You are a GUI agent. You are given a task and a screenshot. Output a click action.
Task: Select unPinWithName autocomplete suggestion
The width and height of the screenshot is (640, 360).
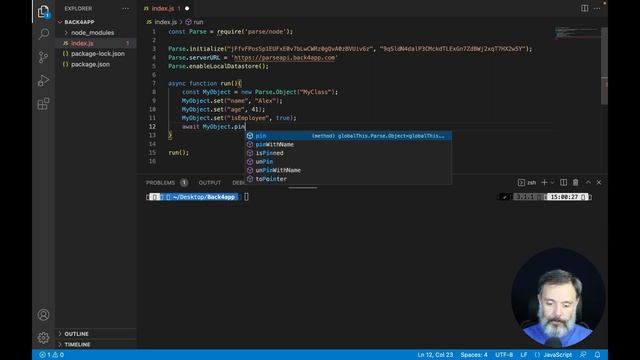coord(348,170)
